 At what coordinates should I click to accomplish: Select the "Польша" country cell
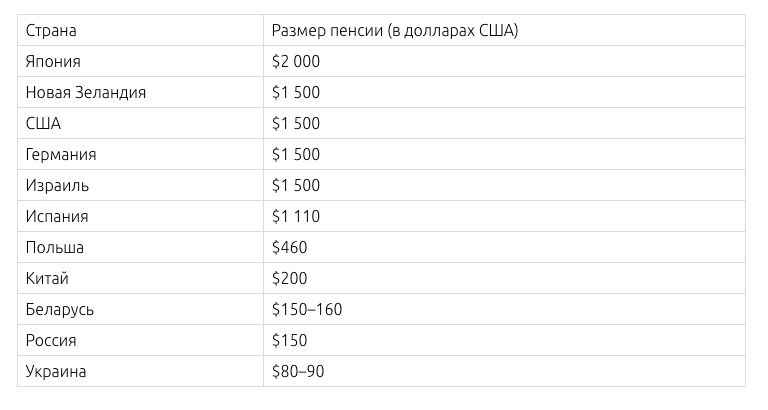click(x=56, y=248)
